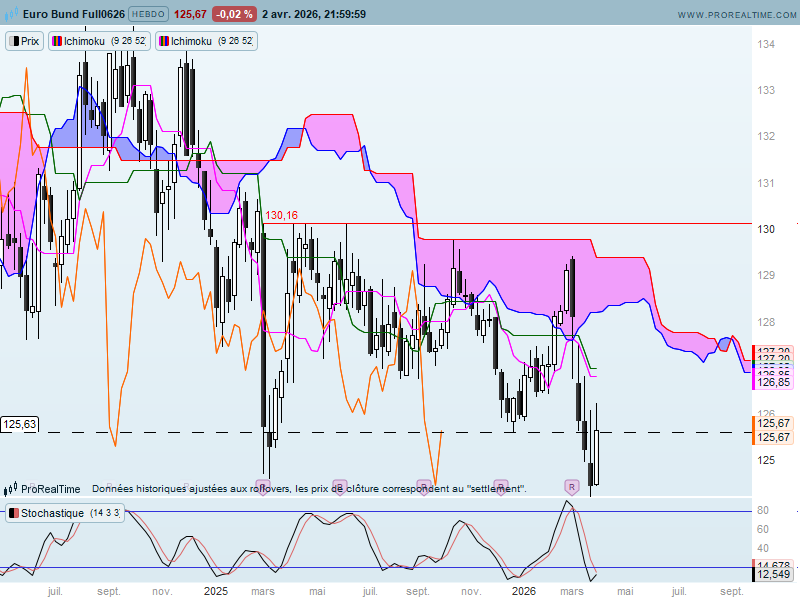Click the first Ichimoku indicator color icon
This screenshot has width=800, height=600.
[56, 41]
